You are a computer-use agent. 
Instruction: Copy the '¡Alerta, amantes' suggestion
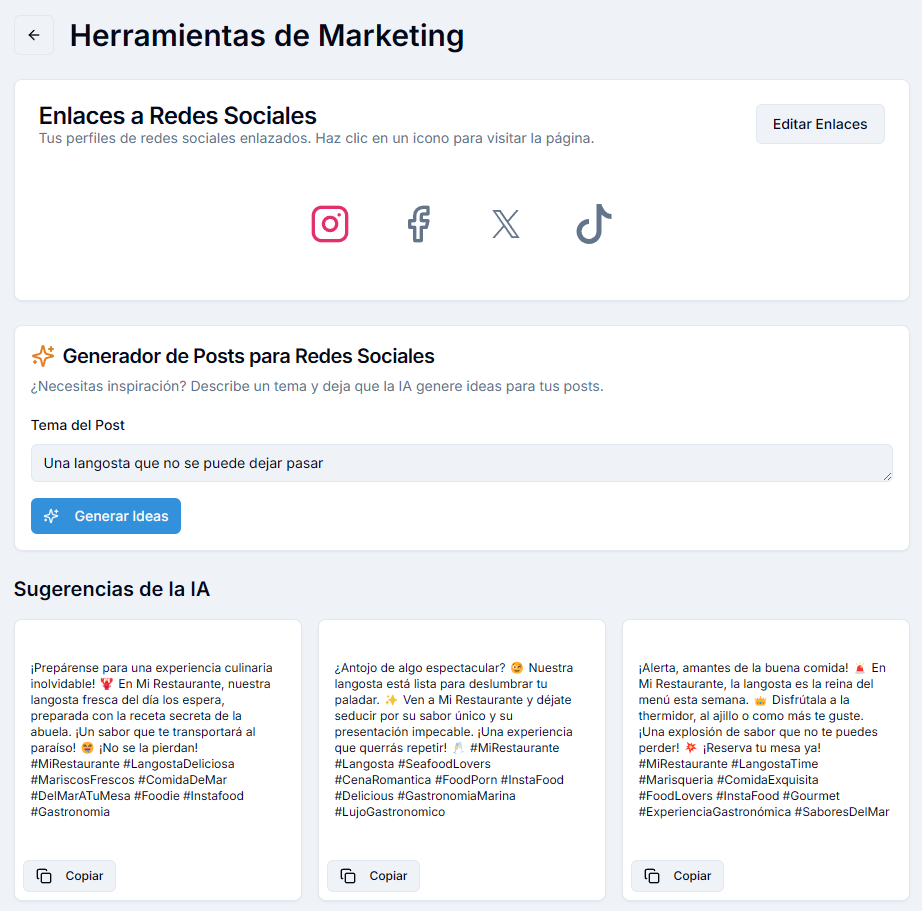678,876
